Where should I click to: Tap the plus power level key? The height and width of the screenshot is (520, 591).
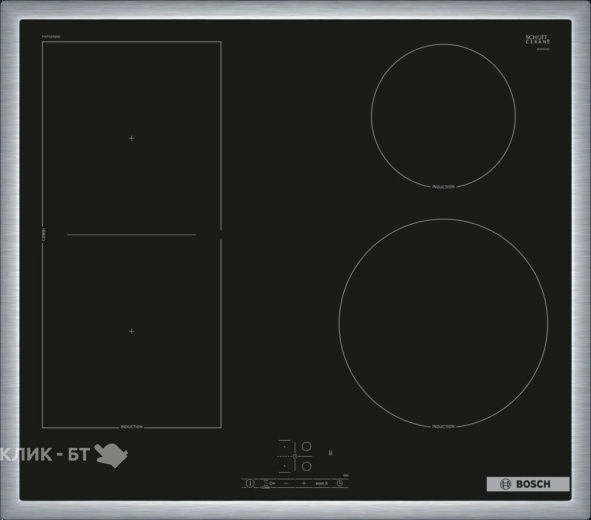pos(304,483)
